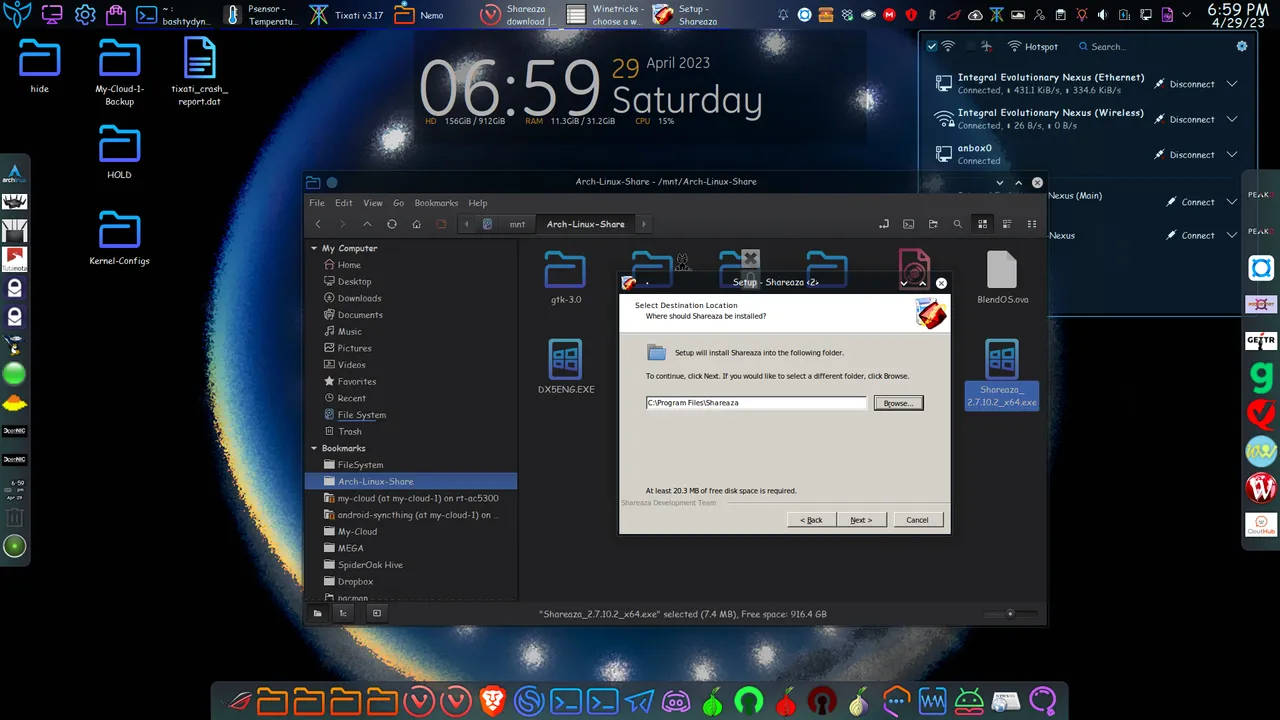Open Discord from the dock
Screen dimensions: 1280x720
[676, 701]
